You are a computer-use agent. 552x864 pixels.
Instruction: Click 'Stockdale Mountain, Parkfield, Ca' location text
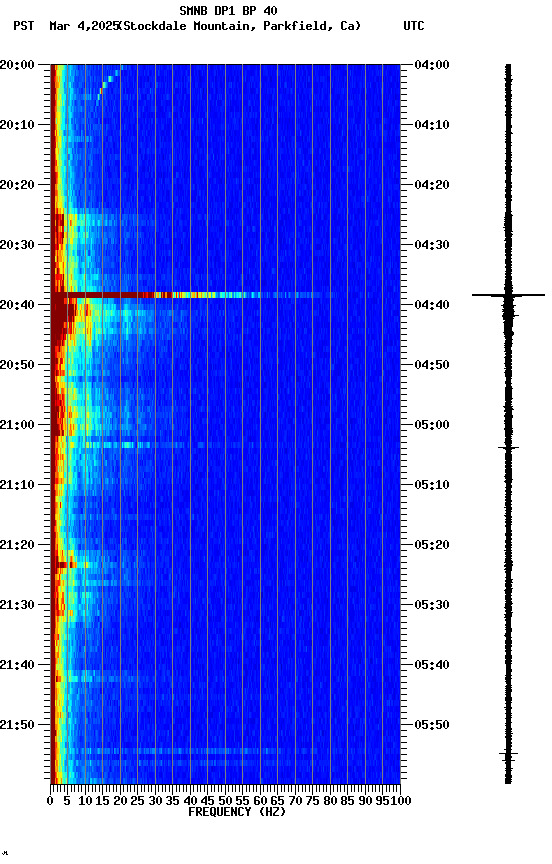click(x=240, y=26)
